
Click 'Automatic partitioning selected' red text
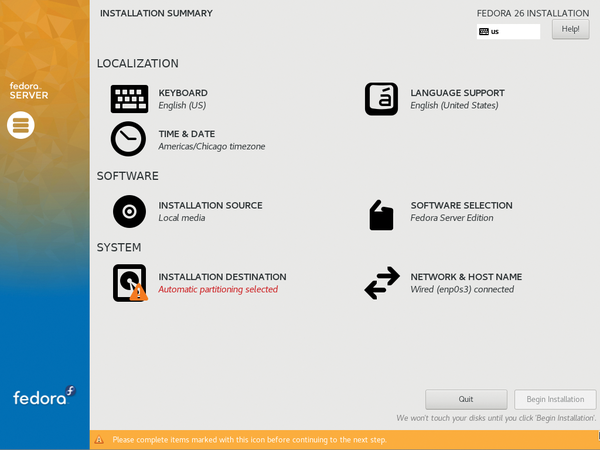click(218, 289)
